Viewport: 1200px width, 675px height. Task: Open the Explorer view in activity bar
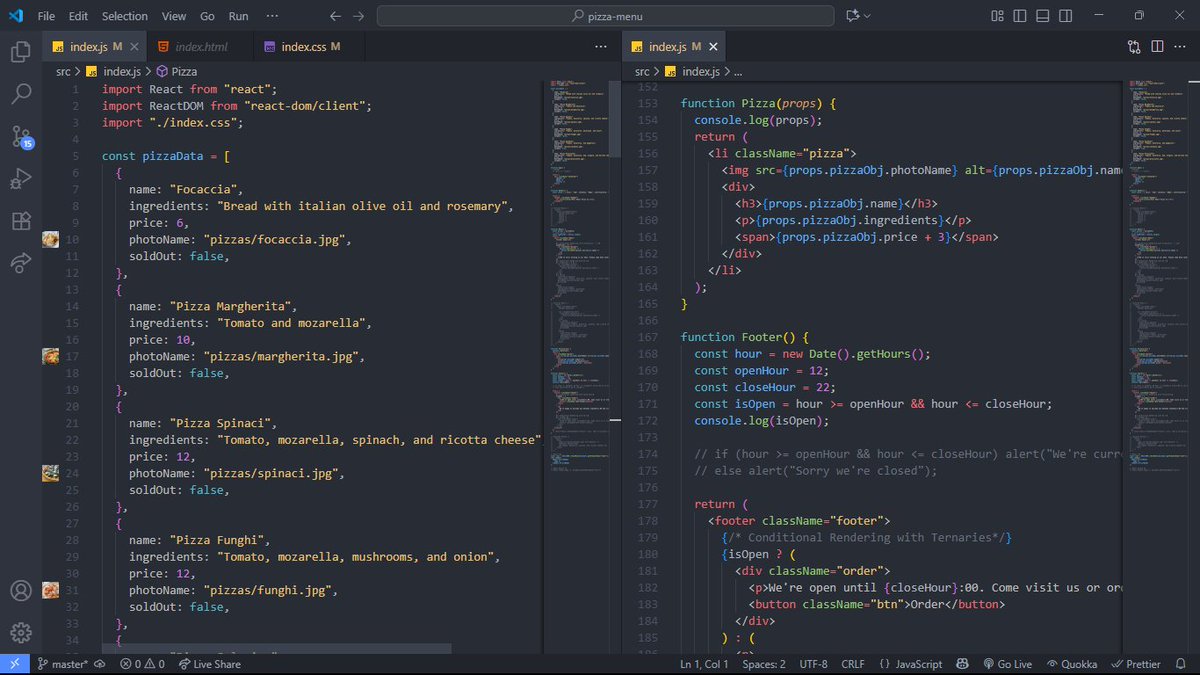tap(20, 52)
